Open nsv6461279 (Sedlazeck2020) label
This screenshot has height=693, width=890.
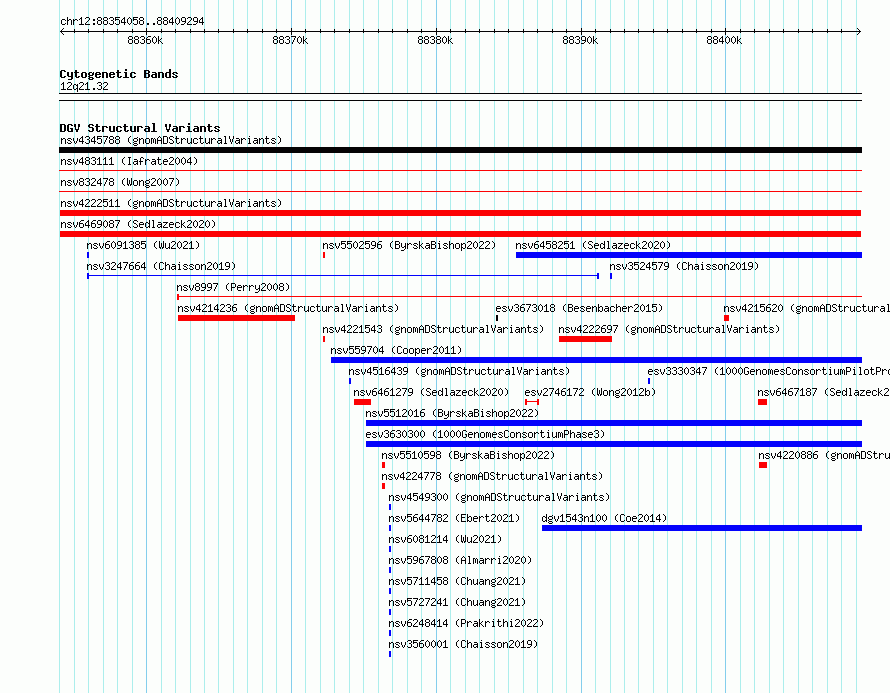431,392
